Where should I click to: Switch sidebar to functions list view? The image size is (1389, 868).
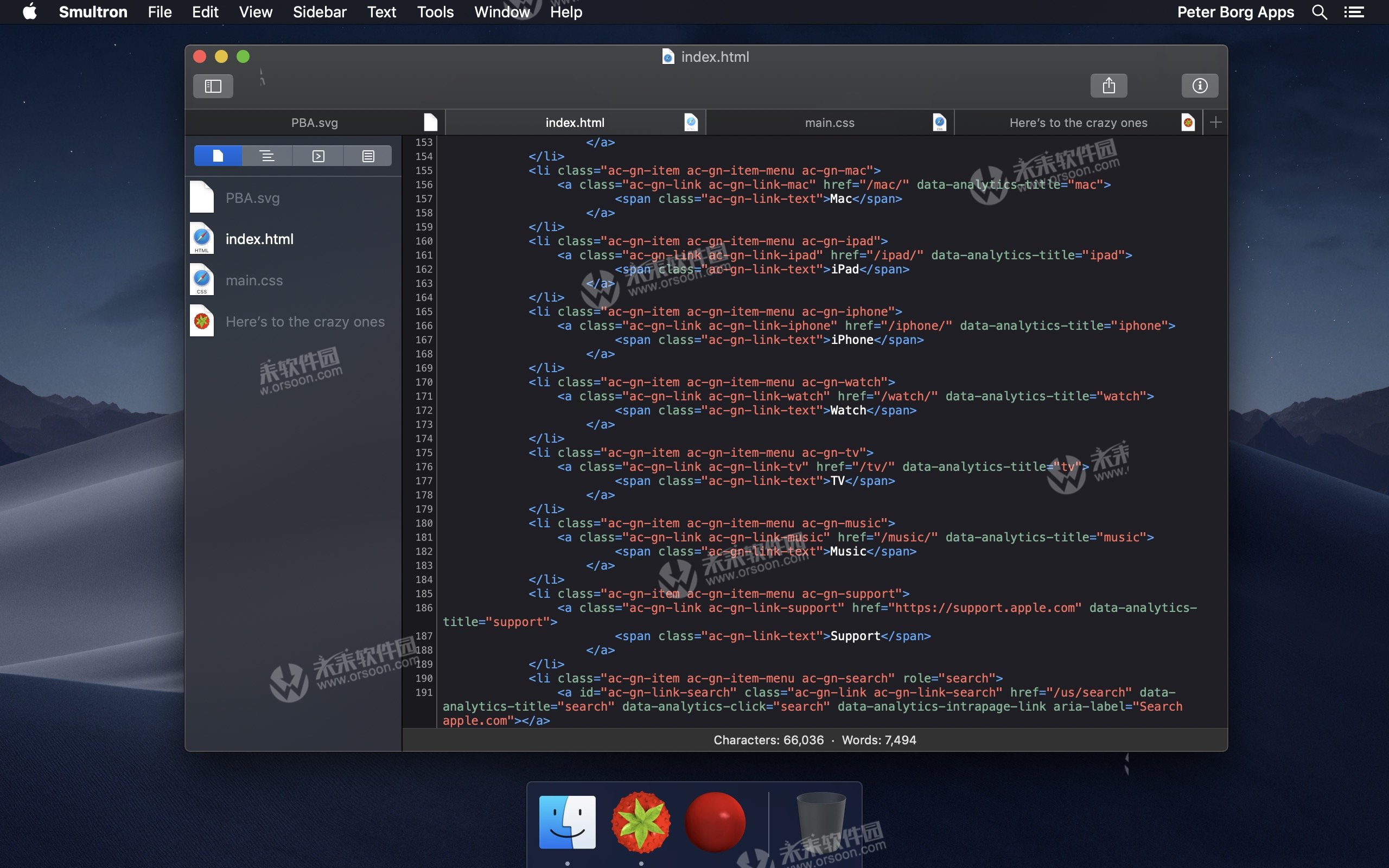267,156
